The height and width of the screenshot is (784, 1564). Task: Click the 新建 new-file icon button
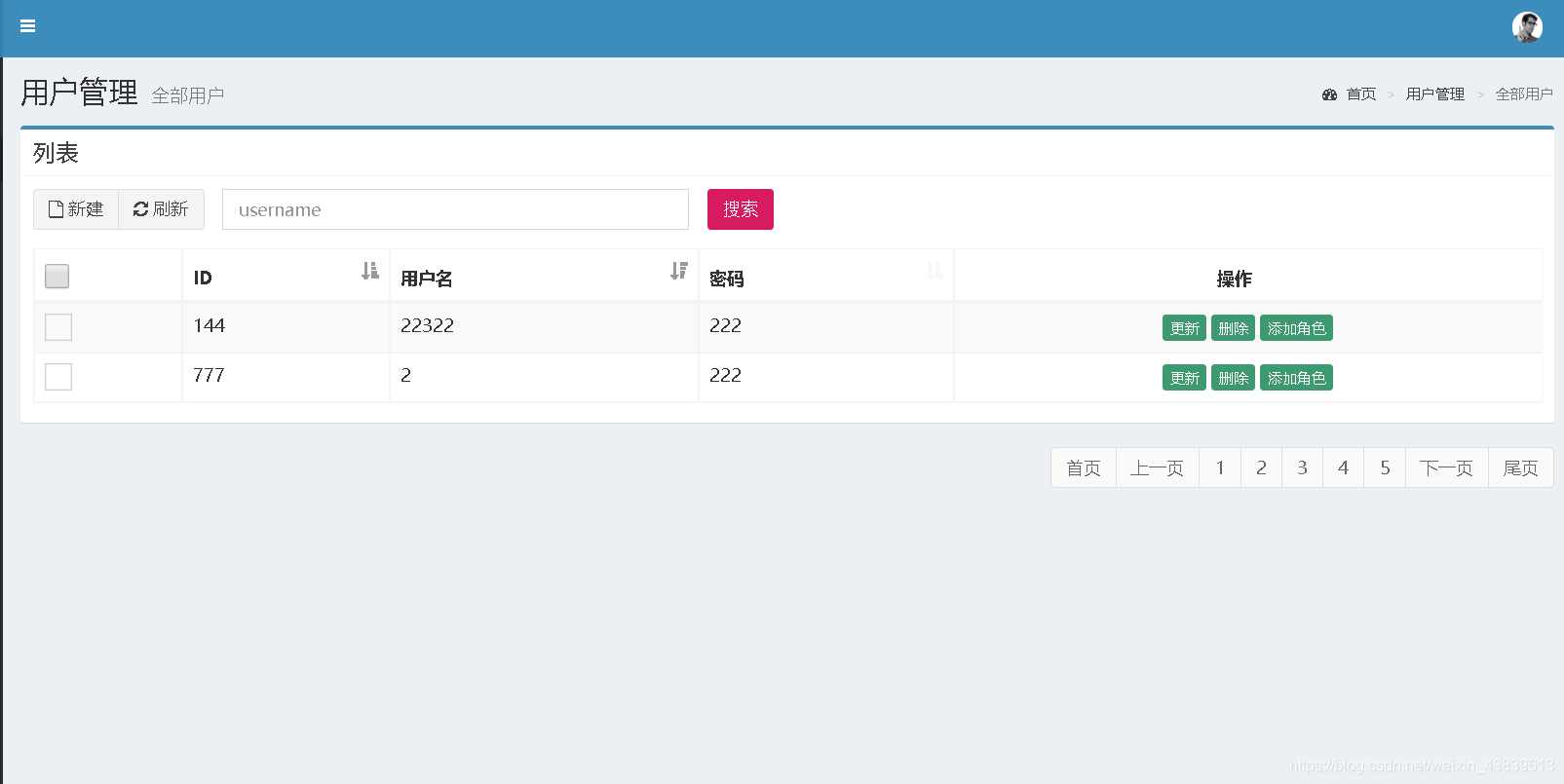click(x=76, y=209)
